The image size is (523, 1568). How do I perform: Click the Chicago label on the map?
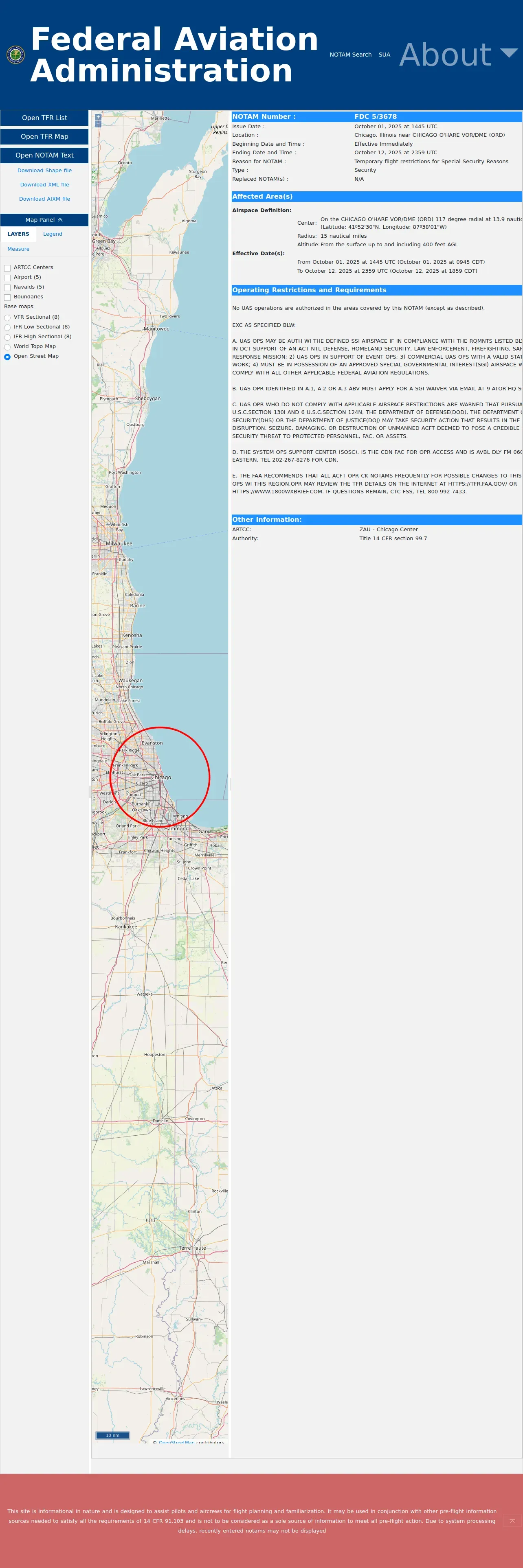pos(161,777)
